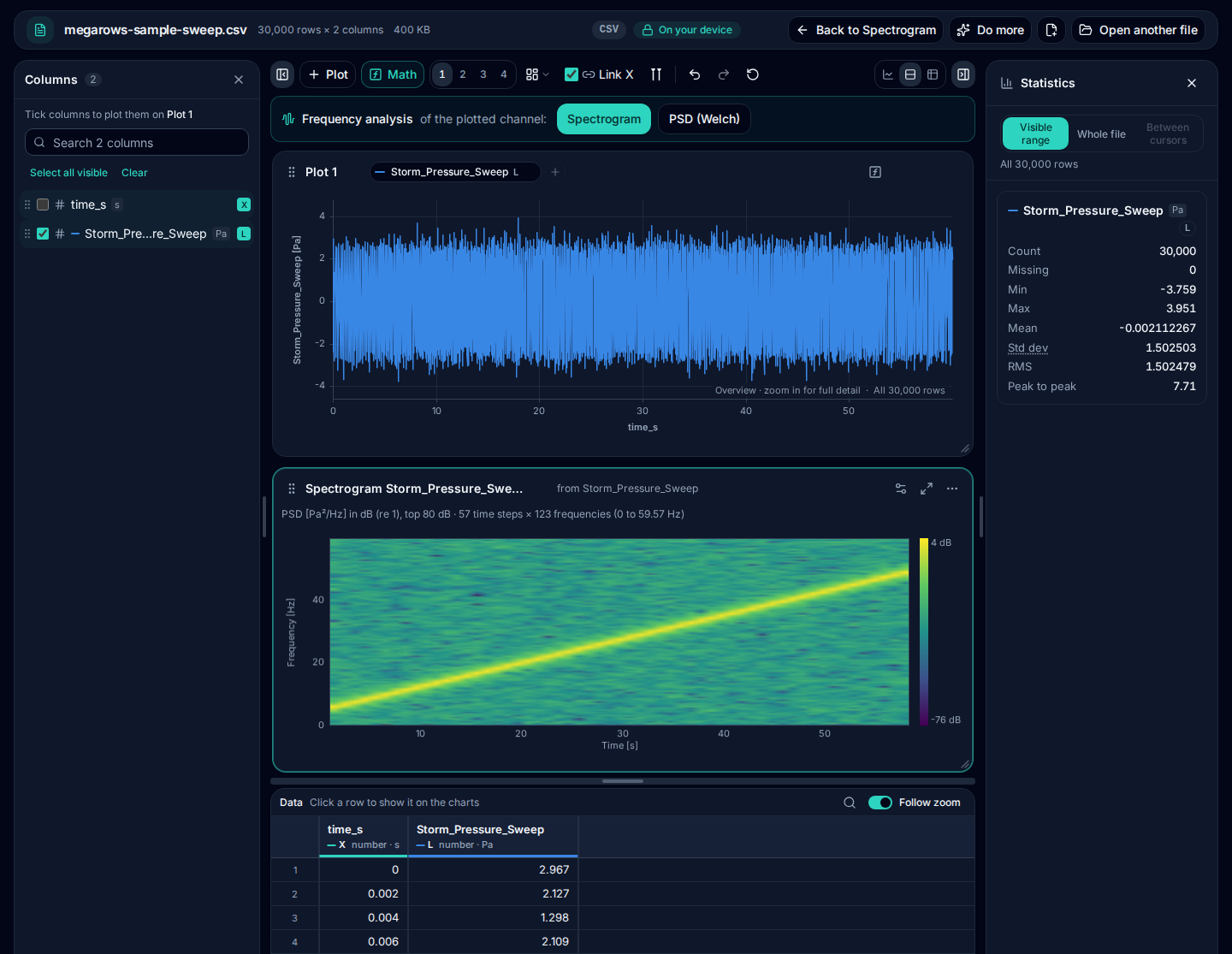Select the Whole file statistics tab
1232x954 pixels.
[1101, 133]
